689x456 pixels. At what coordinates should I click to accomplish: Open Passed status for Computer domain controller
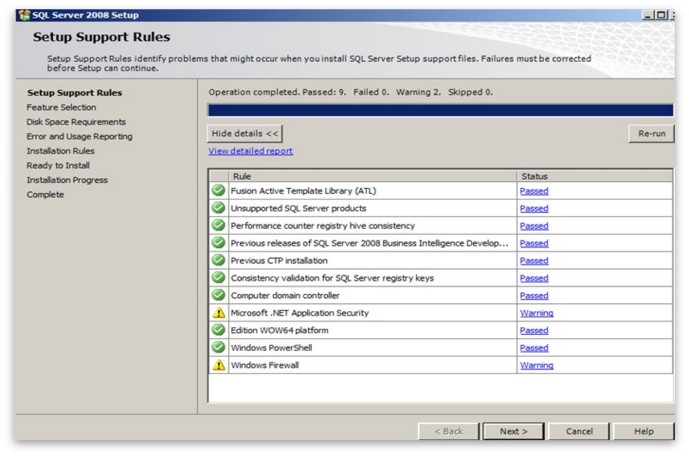coord(534,296)
